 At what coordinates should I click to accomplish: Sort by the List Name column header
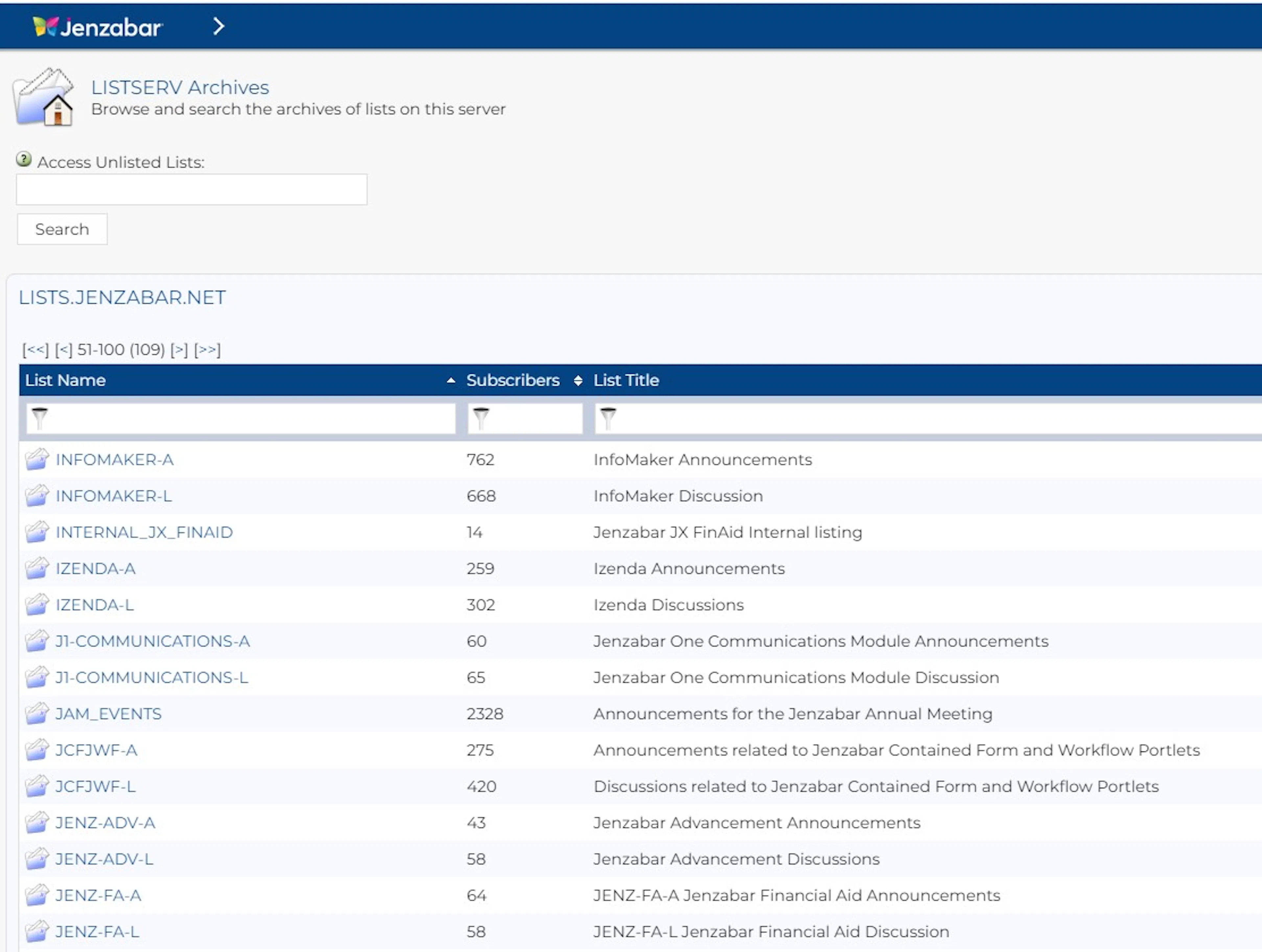pos(65,381)
